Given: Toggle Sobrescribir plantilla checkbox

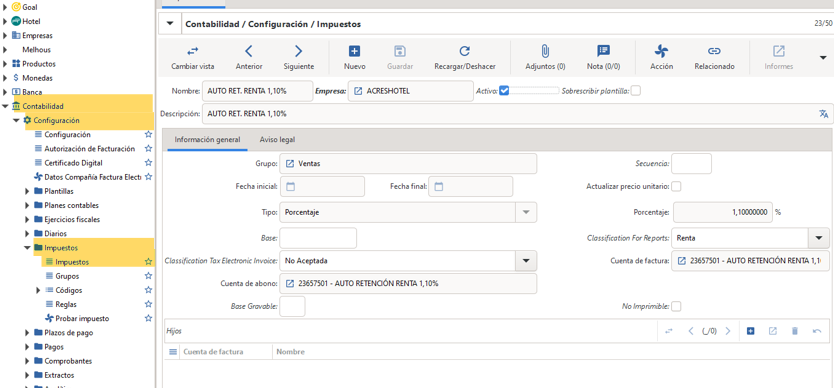Looking at the screenshot, I should pyautogui.click(x=636, y=90).
